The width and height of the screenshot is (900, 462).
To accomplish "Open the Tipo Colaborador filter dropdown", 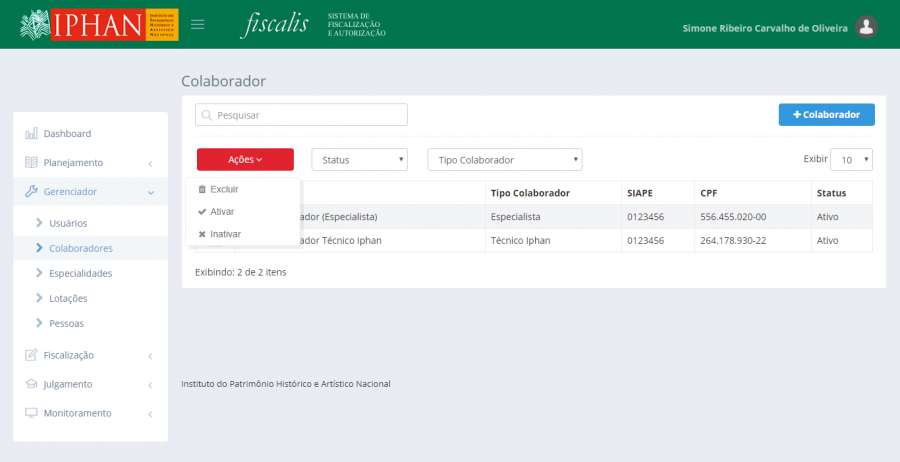I will [x=504, y=160].
